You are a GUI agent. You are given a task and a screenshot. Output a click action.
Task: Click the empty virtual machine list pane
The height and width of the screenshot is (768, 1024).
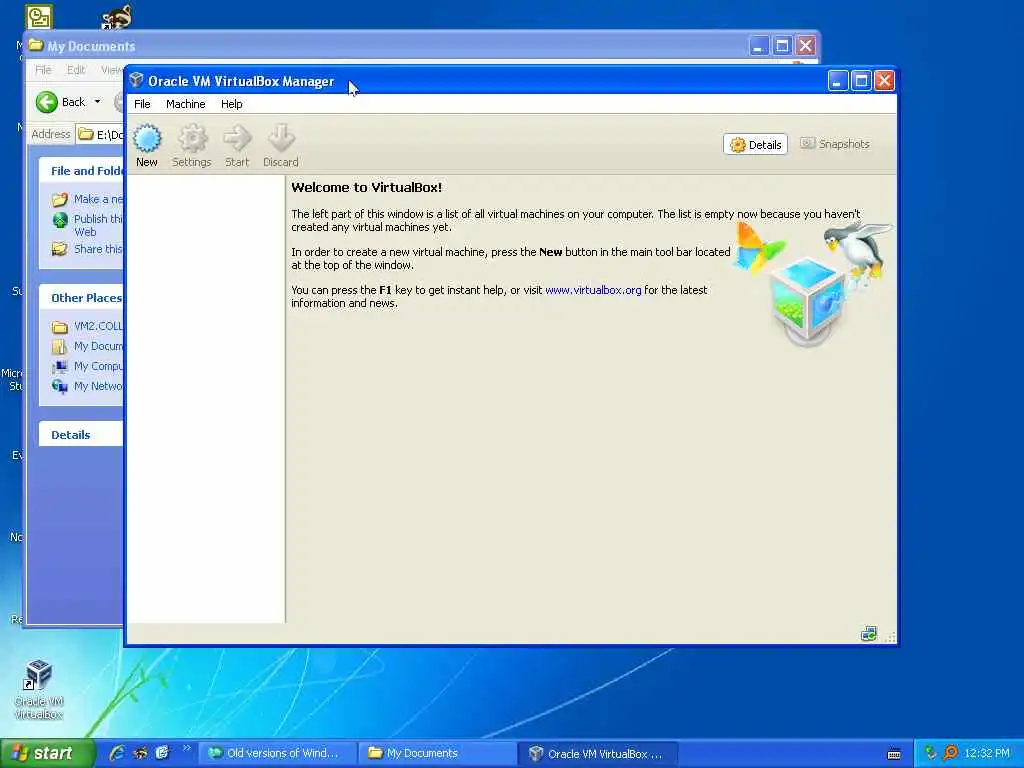pos(206,398)
